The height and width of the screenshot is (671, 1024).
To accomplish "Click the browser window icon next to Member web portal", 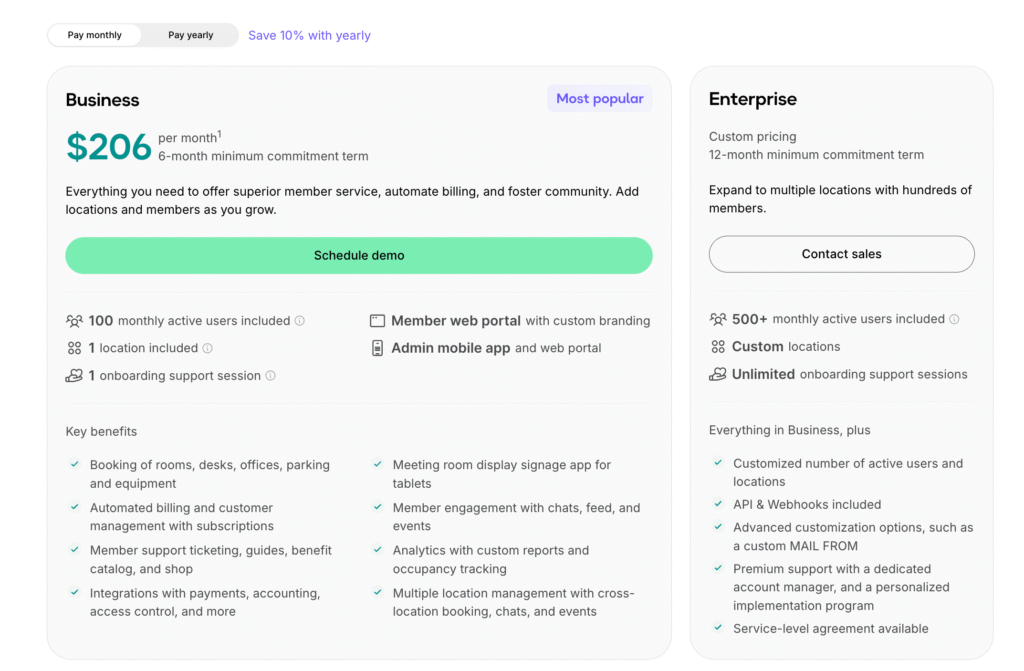I will 378,321.
